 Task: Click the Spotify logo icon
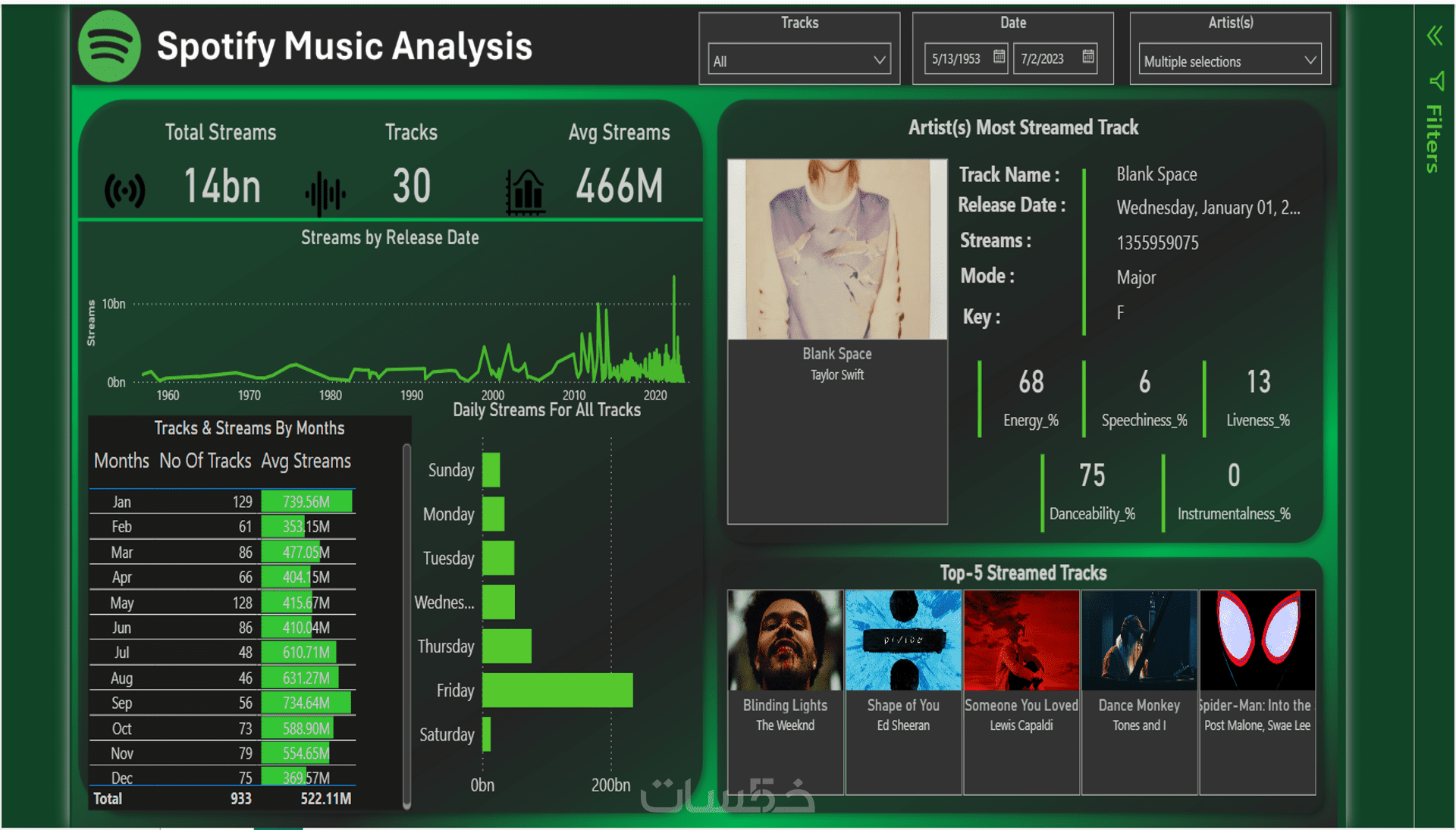(x=109, y=46)
